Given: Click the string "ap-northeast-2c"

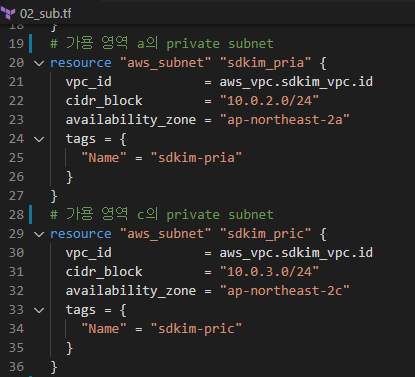Looking at the screenshot, I should pos(285,291).
